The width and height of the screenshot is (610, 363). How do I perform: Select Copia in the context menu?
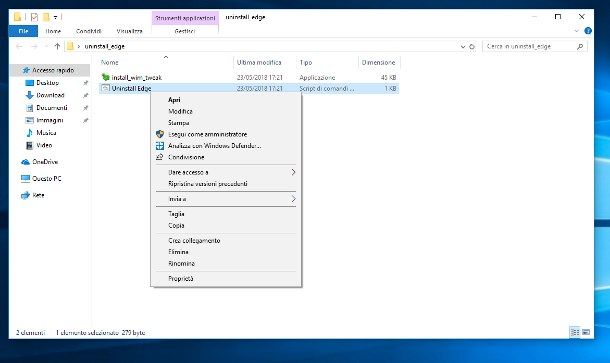pos(176,225)
